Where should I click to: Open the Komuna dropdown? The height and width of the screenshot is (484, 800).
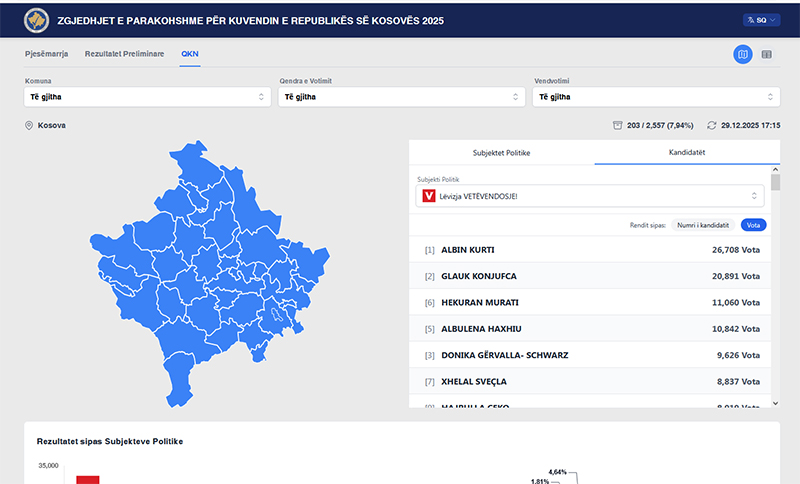(147, 97)
